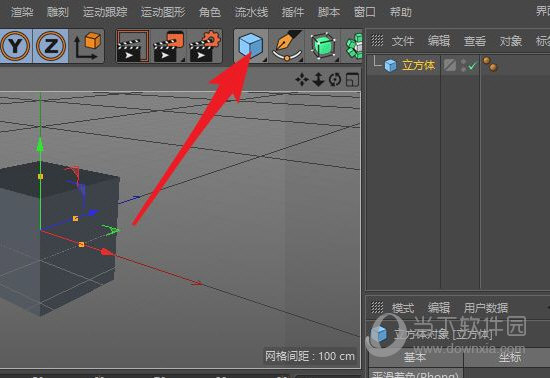This screenshot has width=550, height=378.
Task: Click Render to Picture Viewer icon
Action: 169,46
